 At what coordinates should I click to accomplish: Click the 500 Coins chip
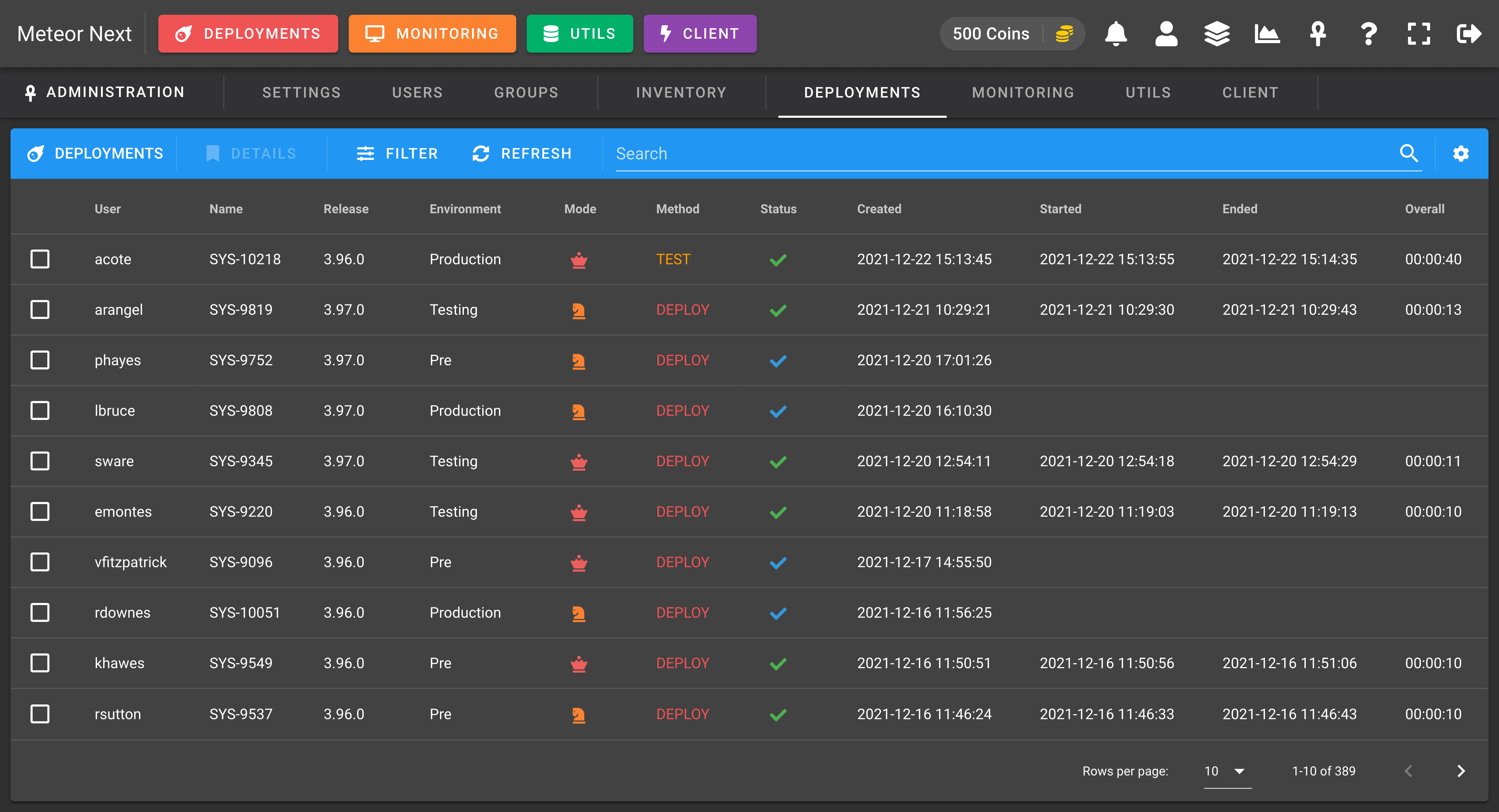(1012, 34)
